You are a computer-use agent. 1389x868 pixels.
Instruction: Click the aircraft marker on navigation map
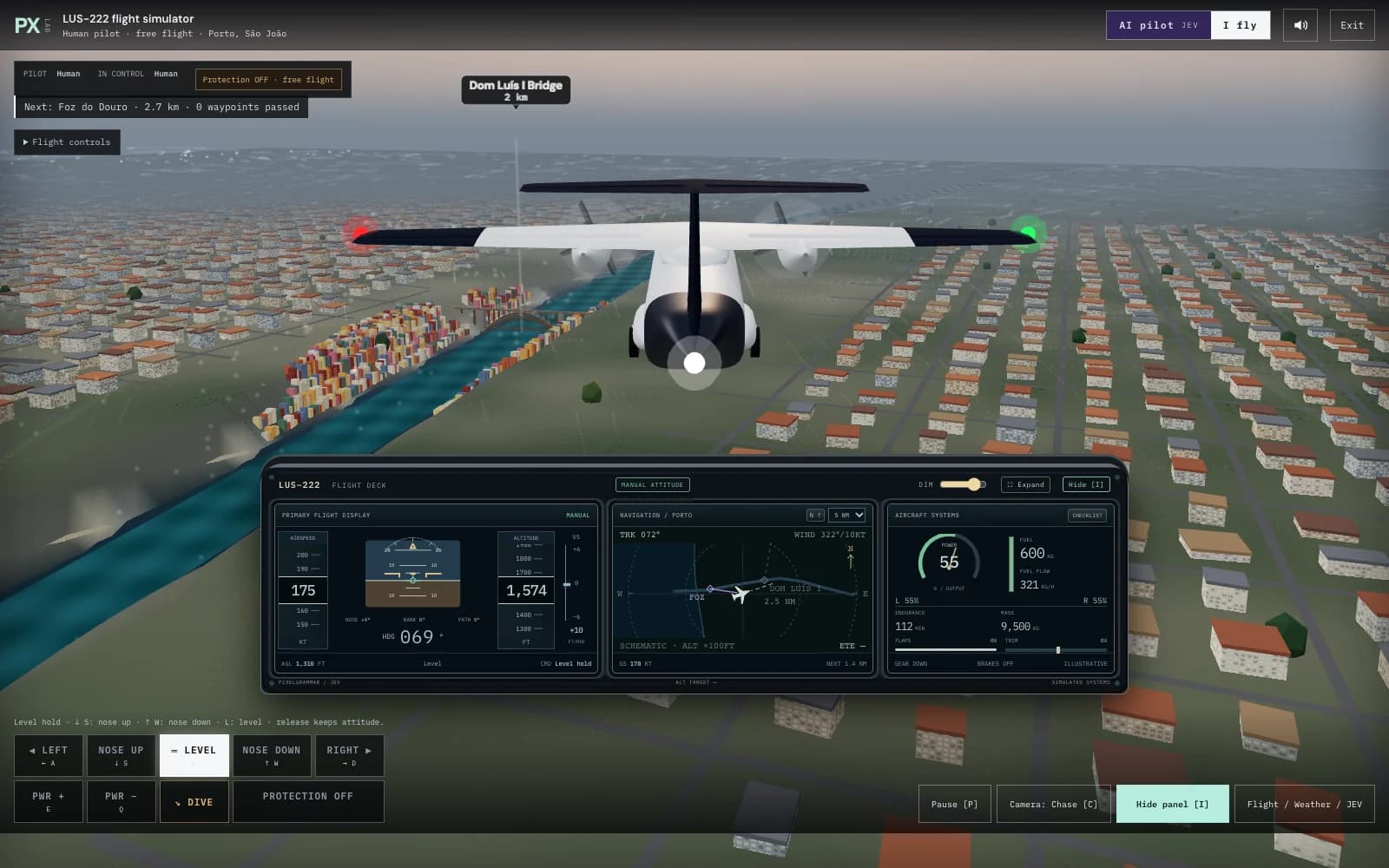pos(740,595)
